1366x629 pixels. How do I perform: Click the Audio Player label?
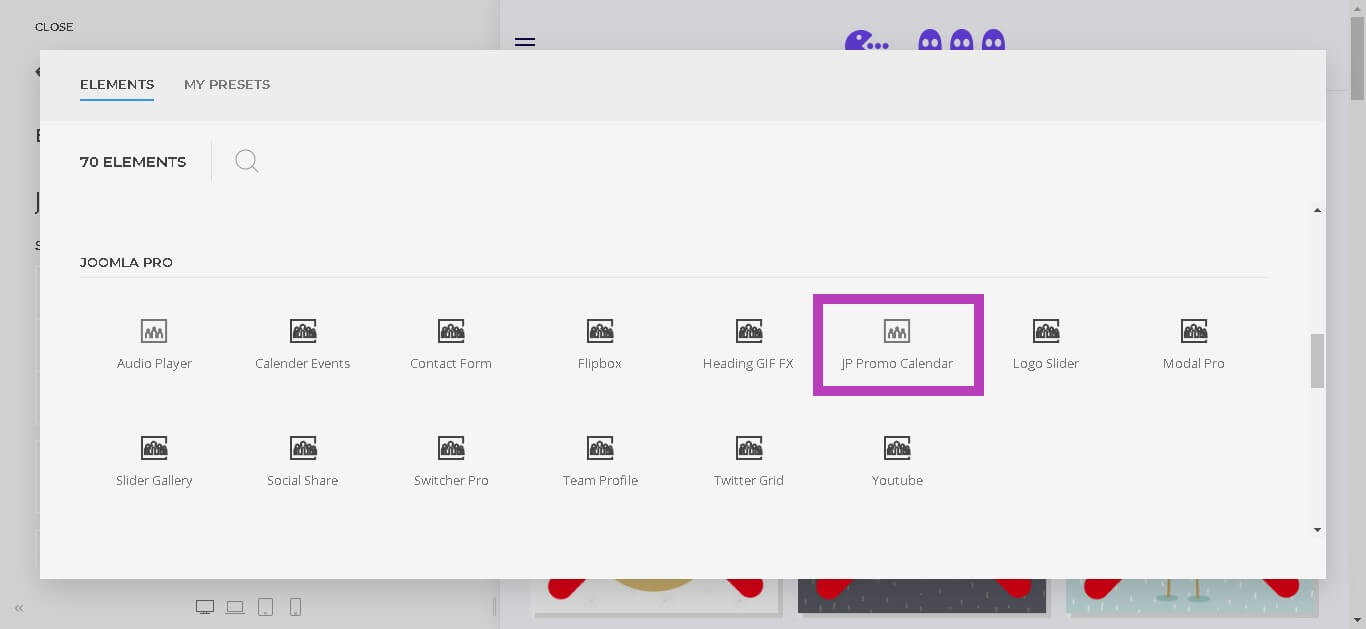point(154,364)
